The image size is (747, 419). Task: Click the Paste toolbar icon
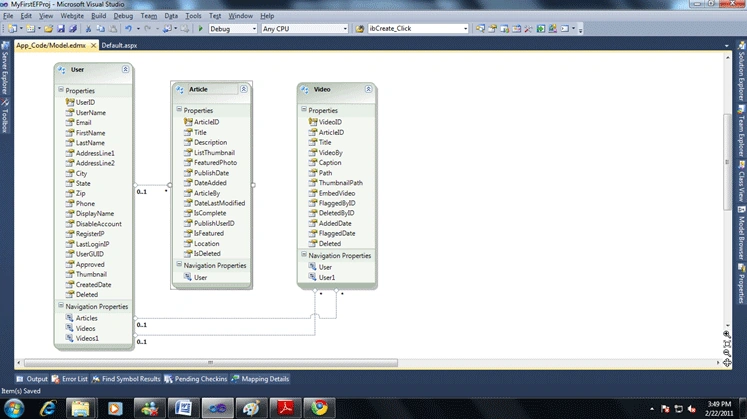[x=113, y=29]
